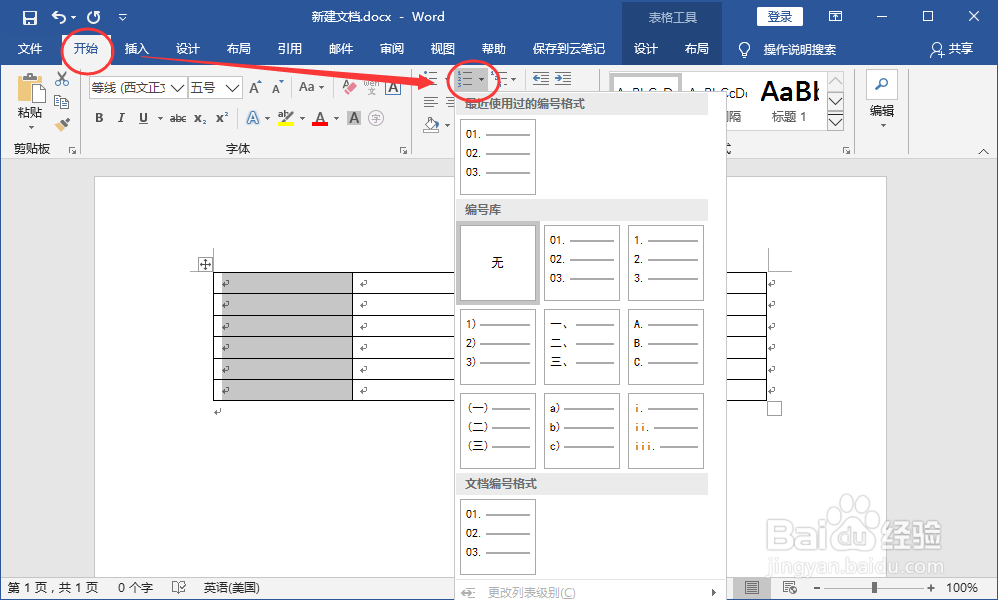Click the Paste clipboard icon

tap(31, 88)
